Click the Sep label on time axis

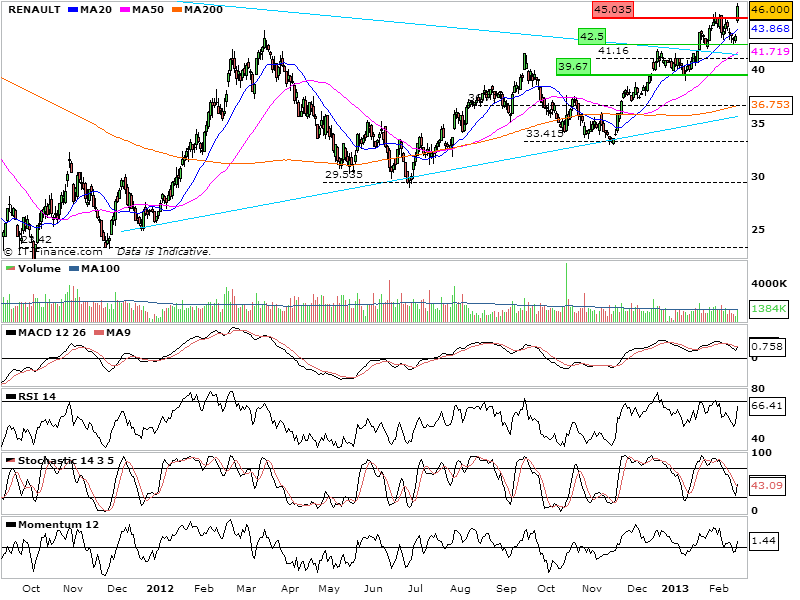506,589
